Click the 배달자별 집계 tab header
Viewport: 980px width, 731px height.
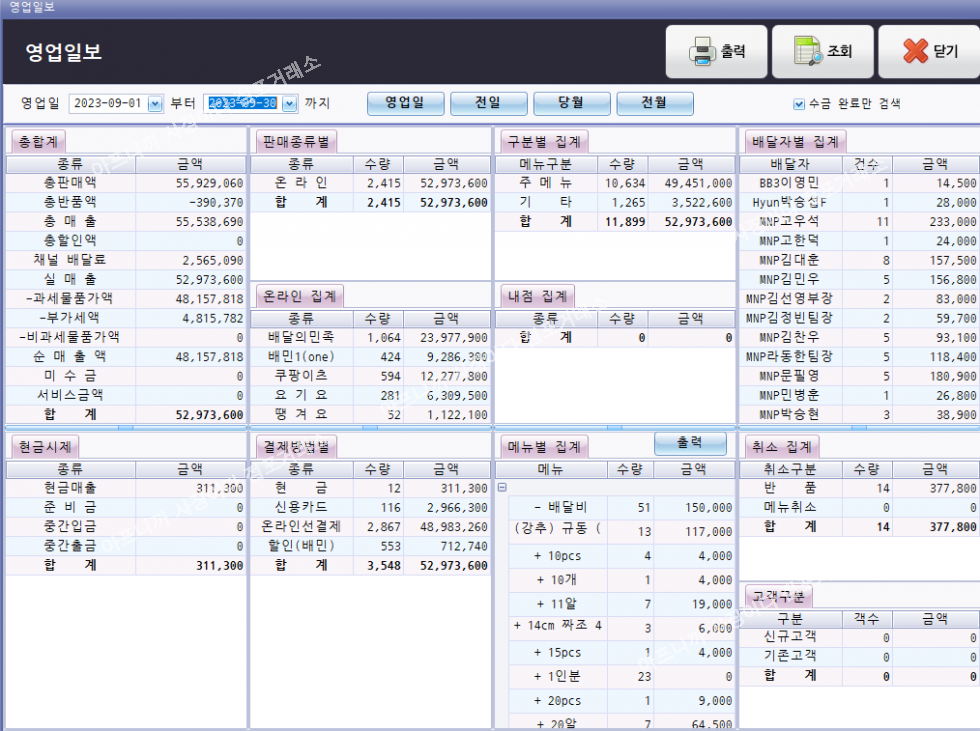click(796, 141)
